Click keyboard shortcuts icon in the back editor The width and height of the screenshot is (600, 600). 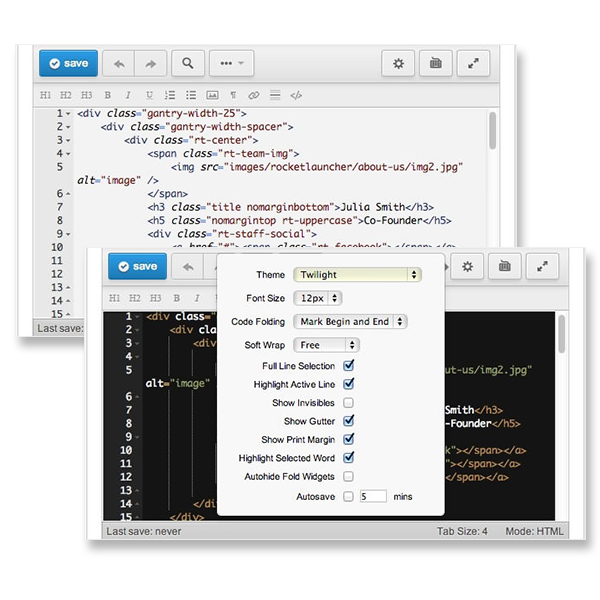click(x=435, y=63)
